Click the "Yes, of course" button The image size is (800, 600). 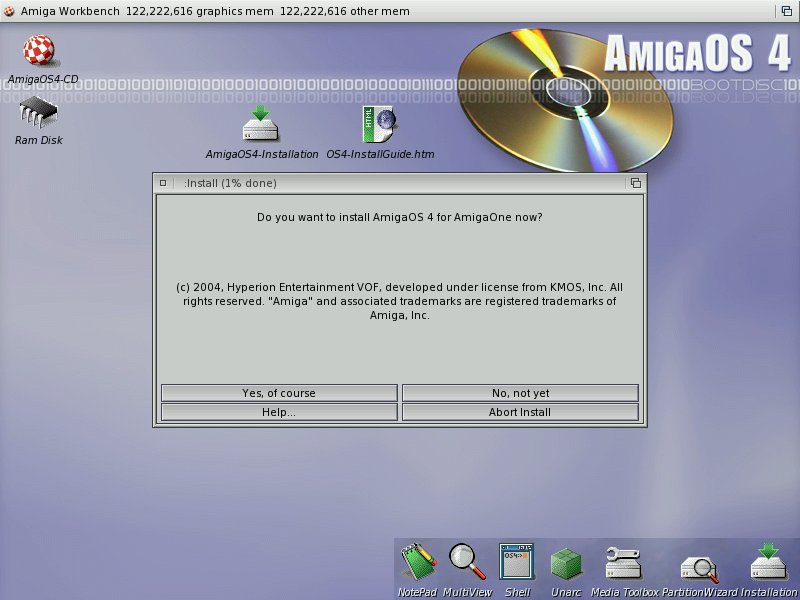pos(279,393)
